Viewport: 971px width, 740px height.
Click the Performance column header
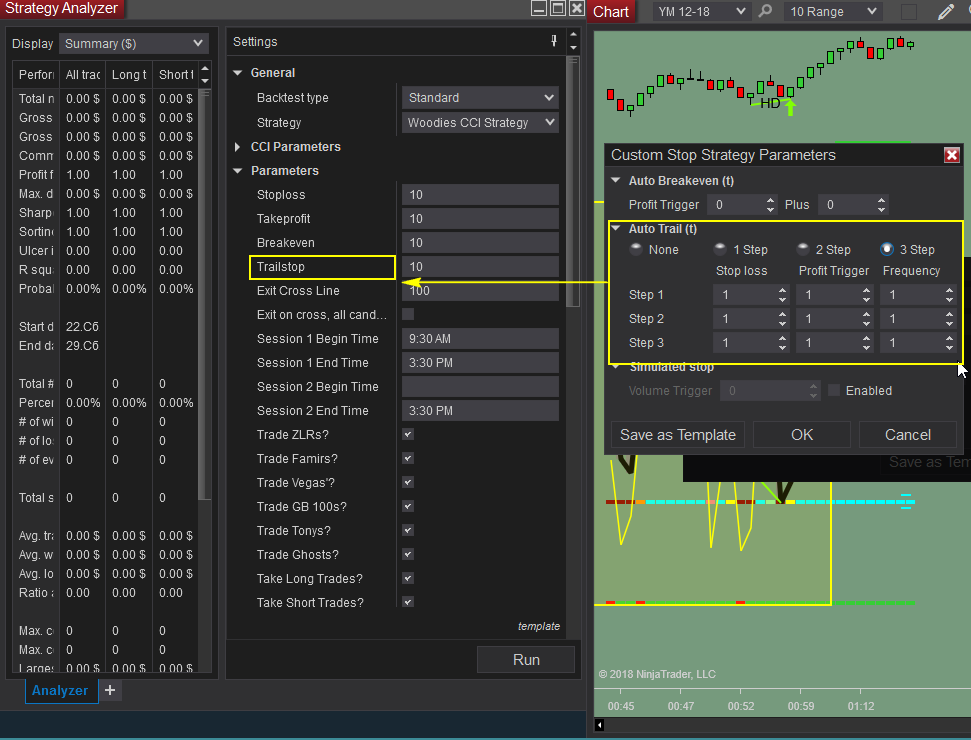pyautogui.click(x=36, y=74)
